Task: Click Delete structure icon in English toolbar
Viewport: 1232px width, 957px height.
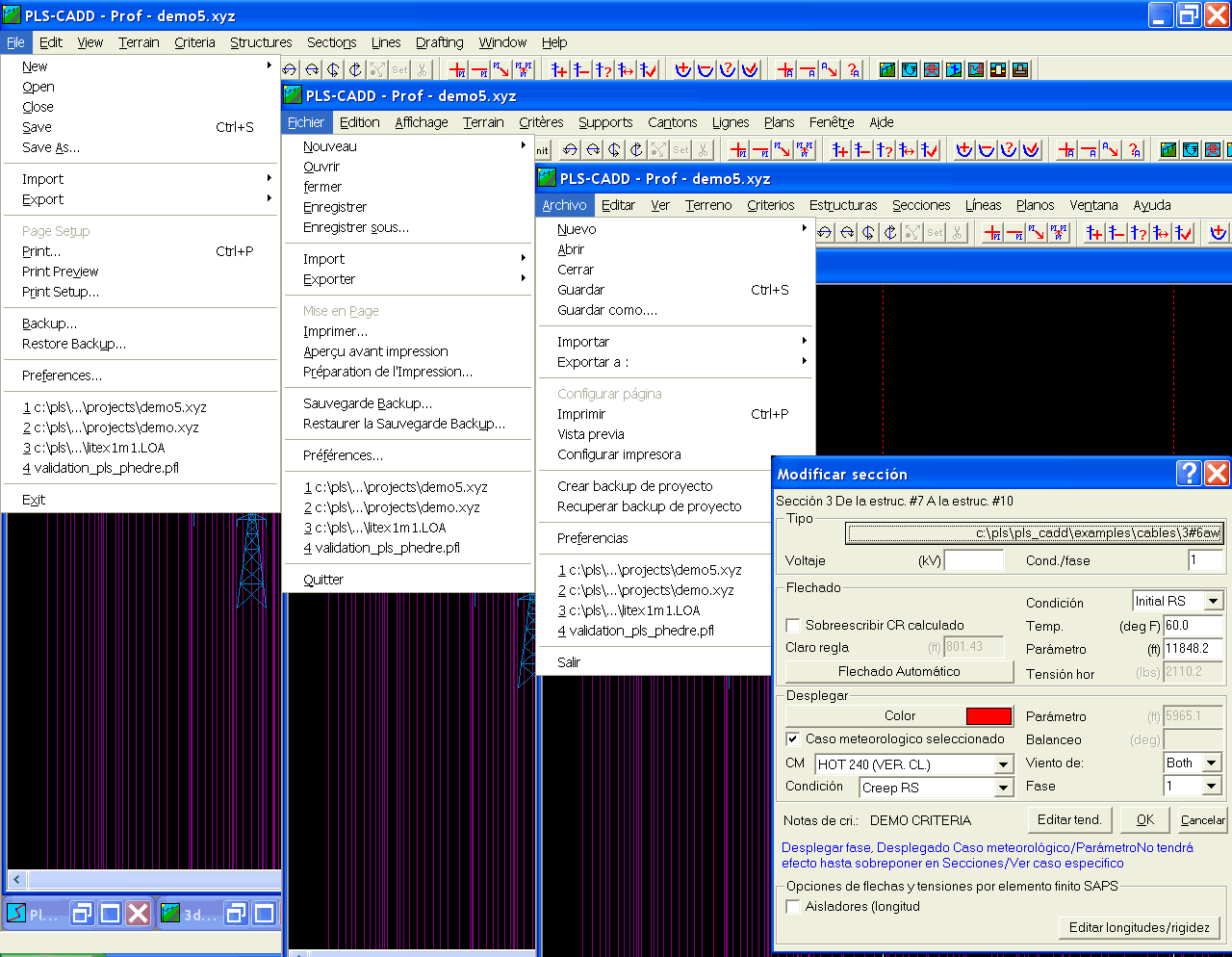Action: coord(581,69)
